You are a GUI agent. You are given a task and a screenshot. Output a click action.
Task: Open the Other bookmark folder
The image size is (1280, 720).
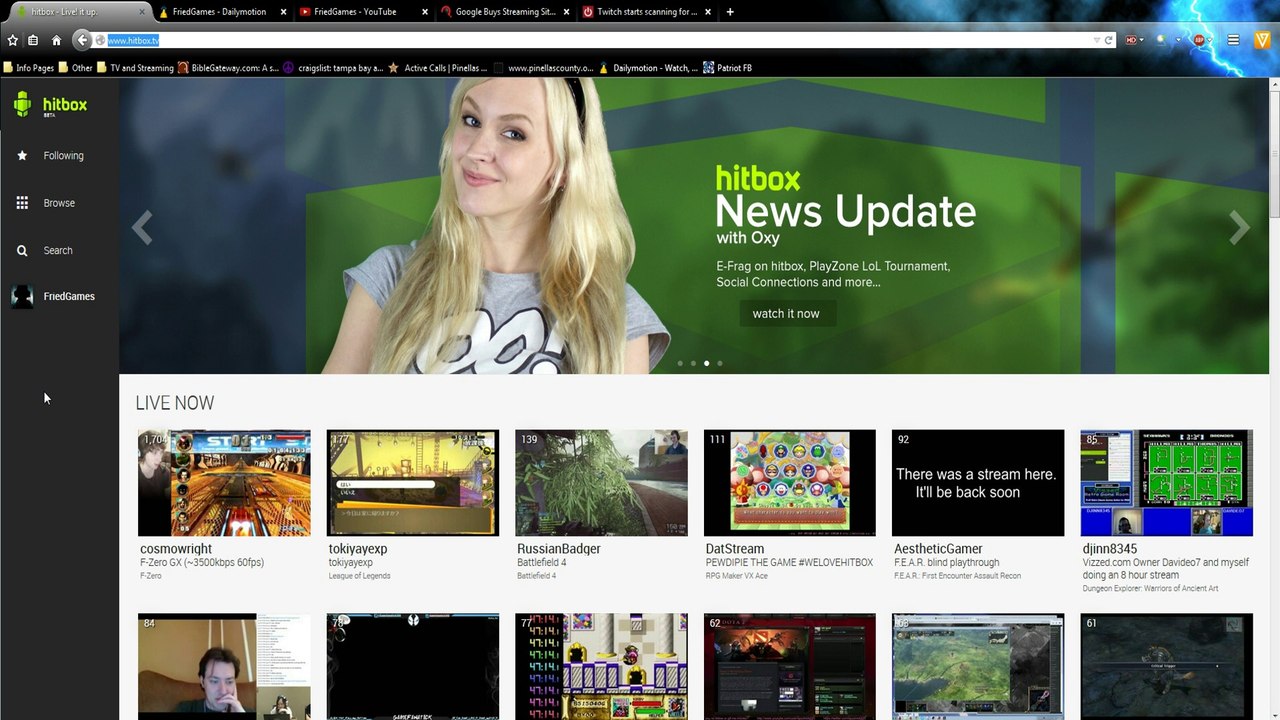point(75,68)
